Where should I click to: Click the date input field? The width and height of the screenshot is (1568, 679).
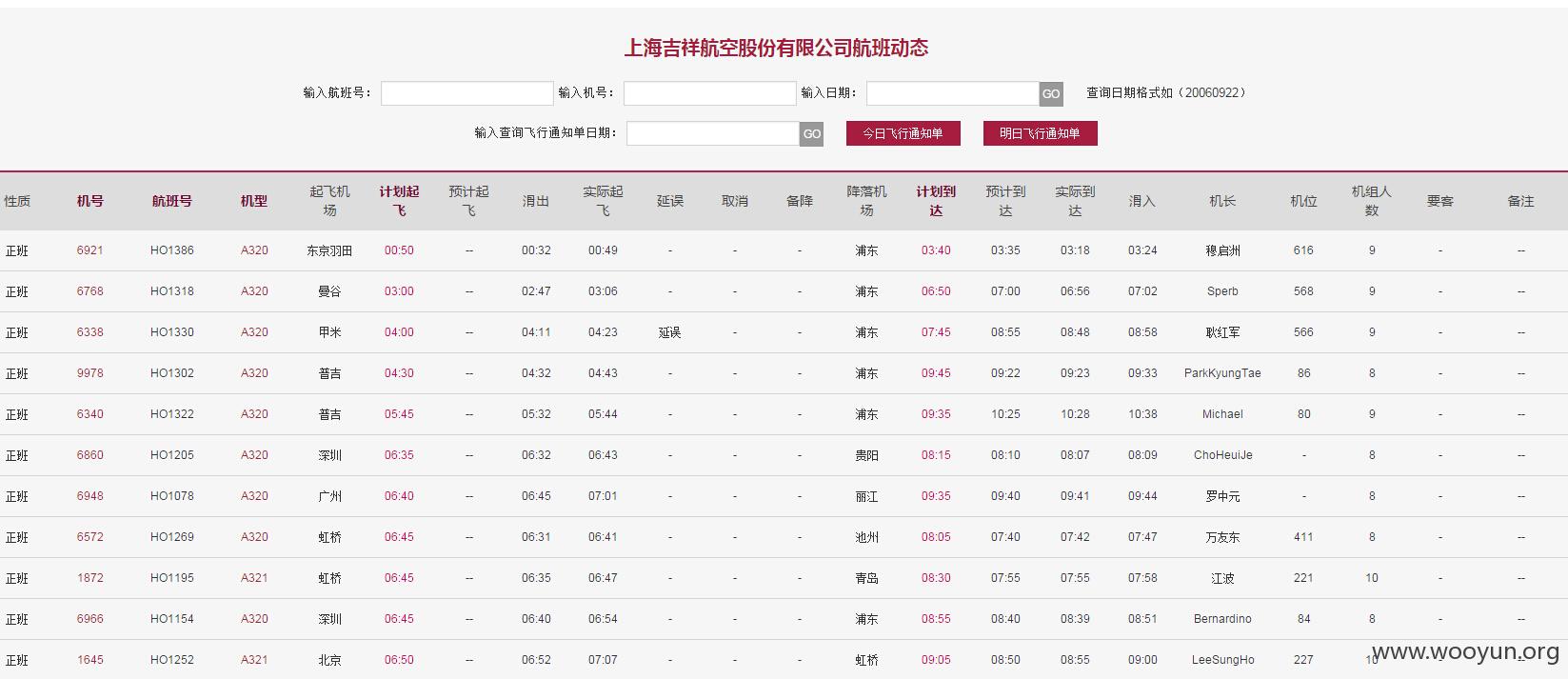(x=952, y=93)
